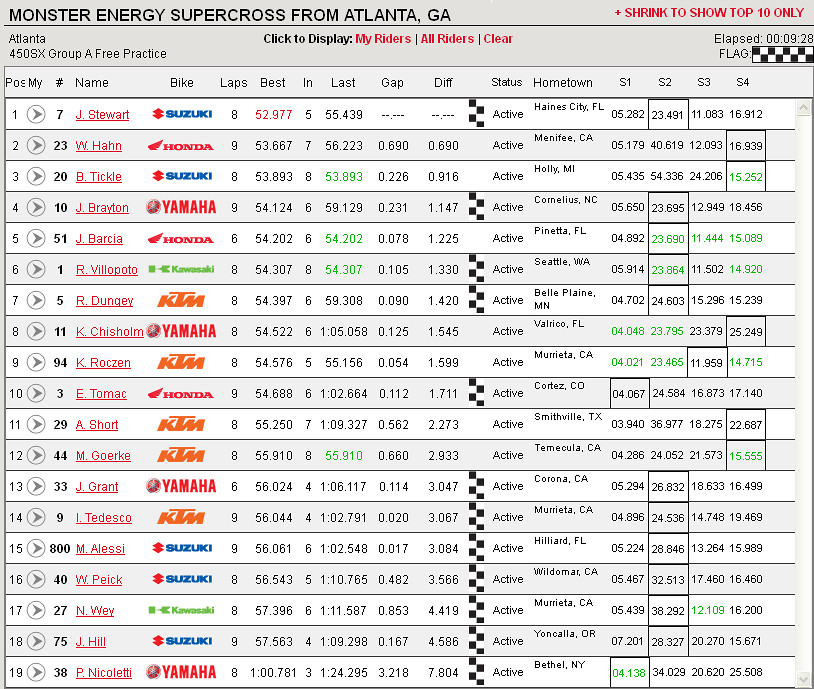Image resolution: width=814 pixels, height=689 pixels.
Task: Click the arrow icon in J. Grant's row
Action: pos(36,487)
